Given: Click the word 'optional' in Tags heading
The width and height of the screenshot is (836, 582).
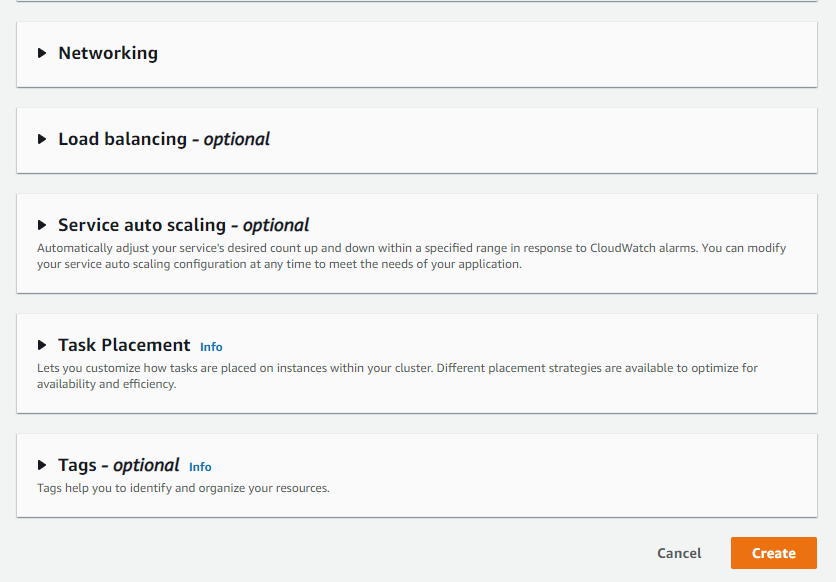Looking at the screenshot, I should tap(146, 465).
